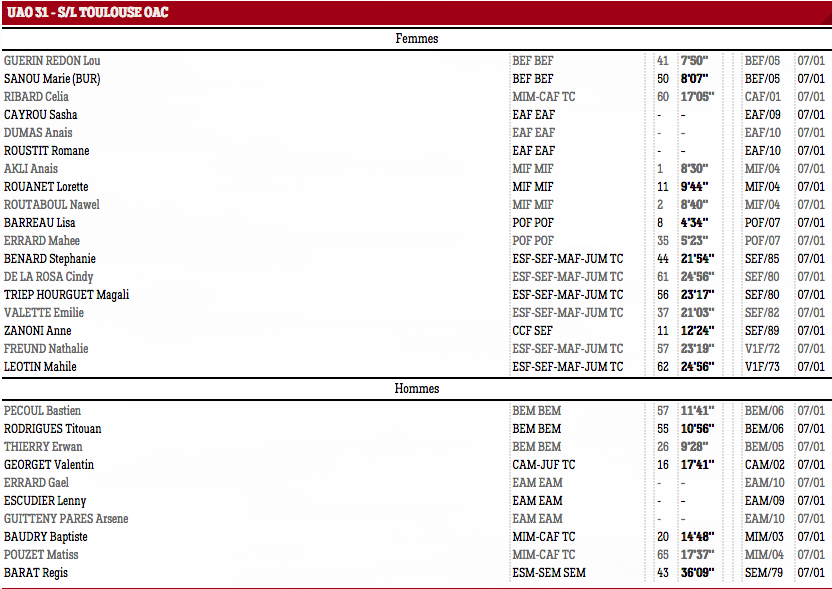832x589 pixels.
Task: Select LEOTIN Mahile's name
Action: click(40, 368)
